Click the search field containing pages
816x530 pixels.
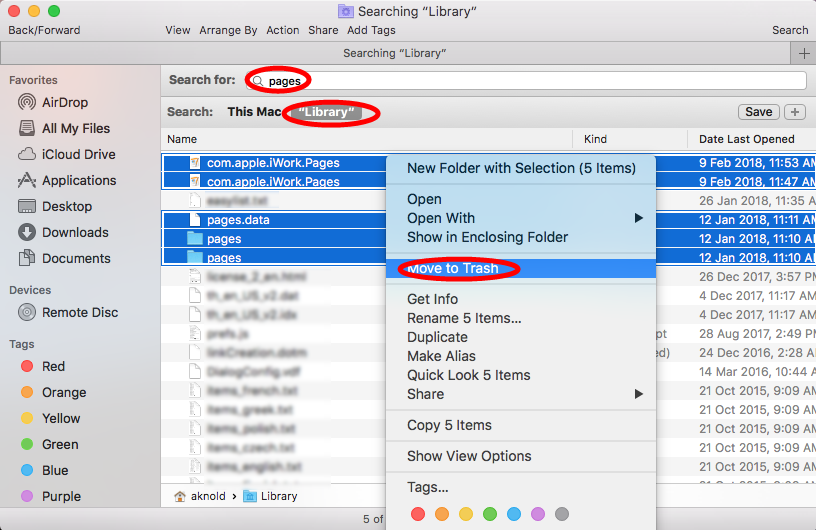[x=526, y=81]
